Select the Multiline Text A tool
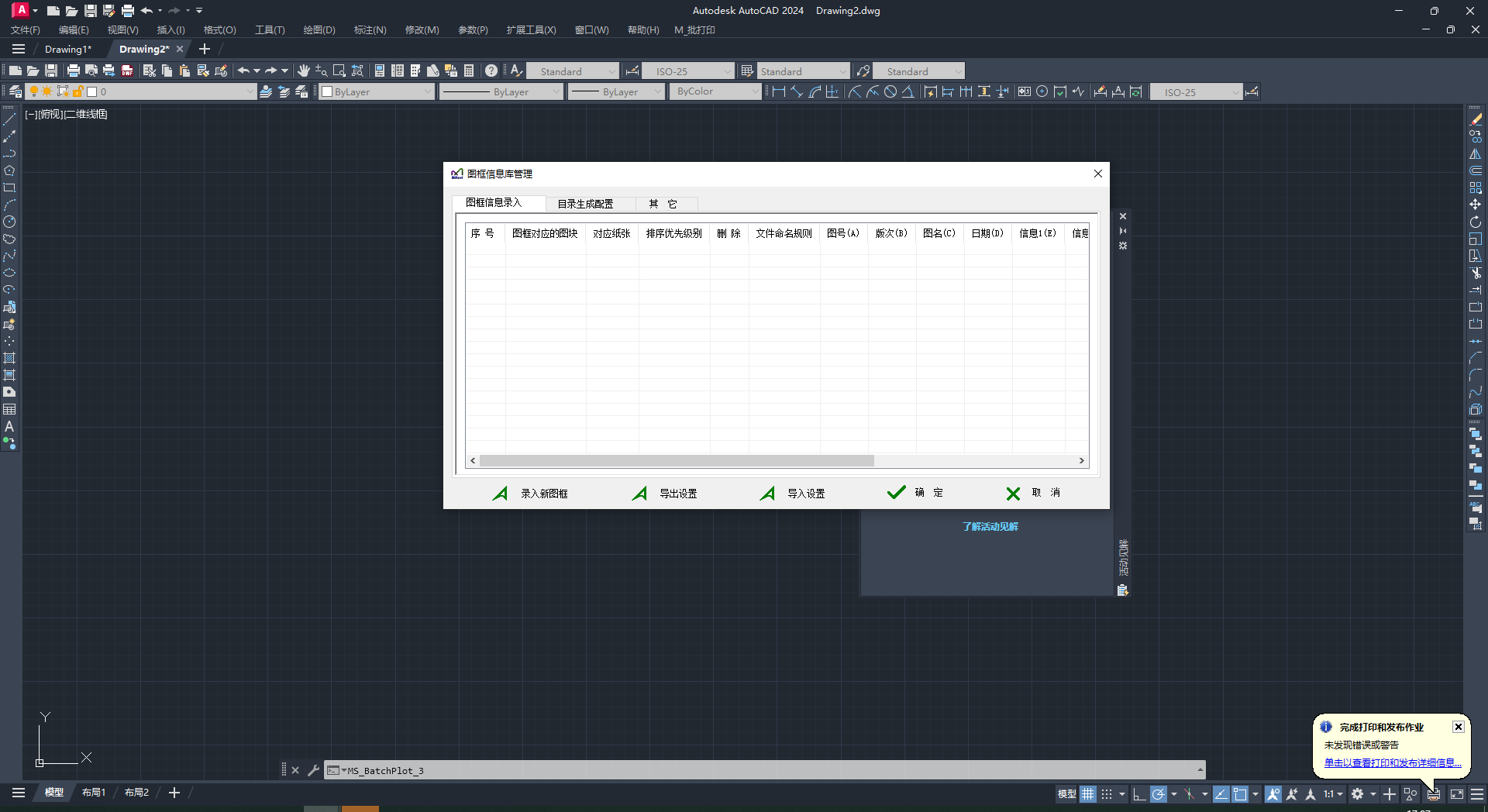Viewport: 1488px width, 812px height. click(x=9, y=426)
